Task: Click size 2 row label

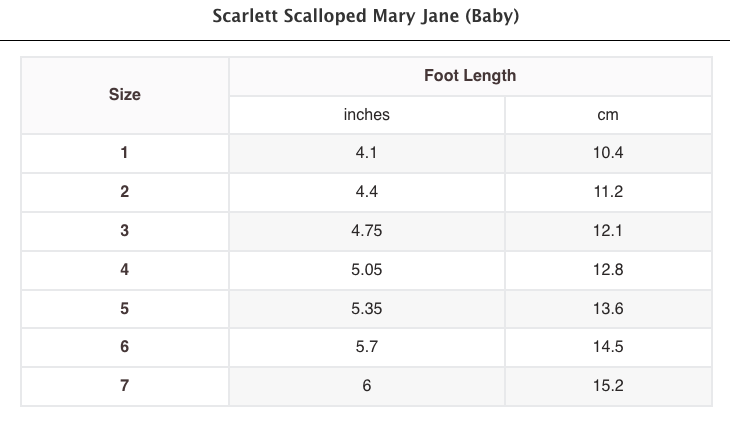Action: click(x=124, y=192)
